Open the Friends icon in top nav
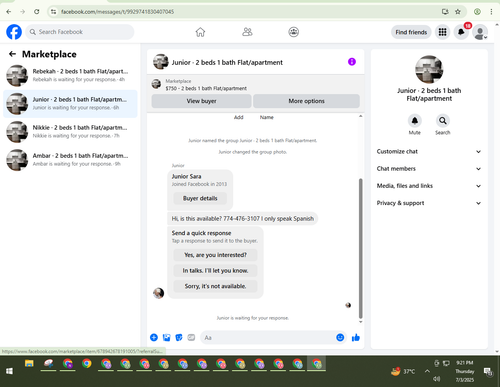Screen dimensions: 500x387 [247, 32]
